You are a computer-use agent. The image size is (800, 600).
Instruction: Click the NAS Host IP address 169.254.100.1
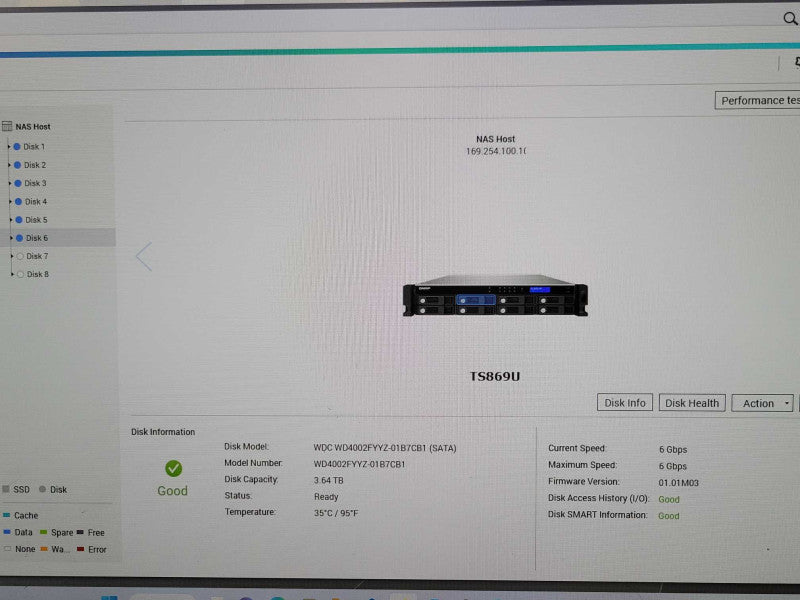pos(496,152)
